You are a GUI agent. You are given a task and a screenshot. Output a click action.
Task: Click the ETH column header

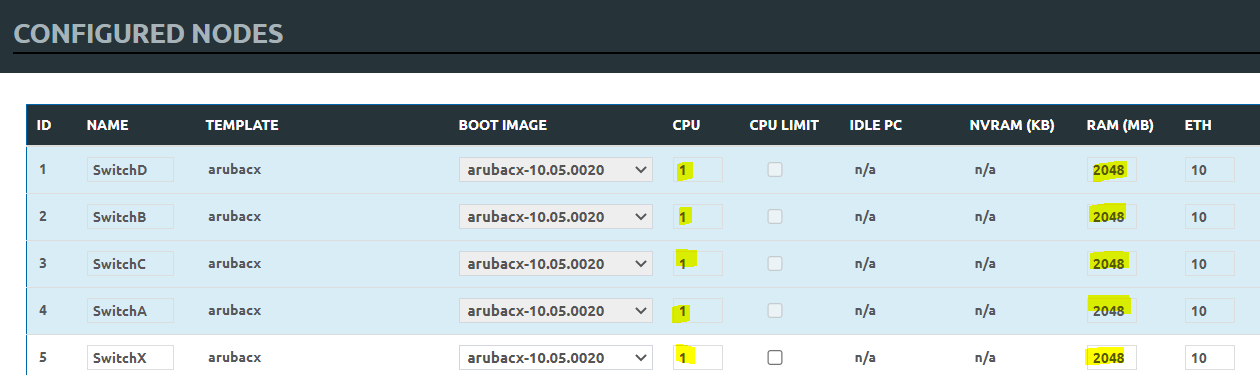[1198, 126]
